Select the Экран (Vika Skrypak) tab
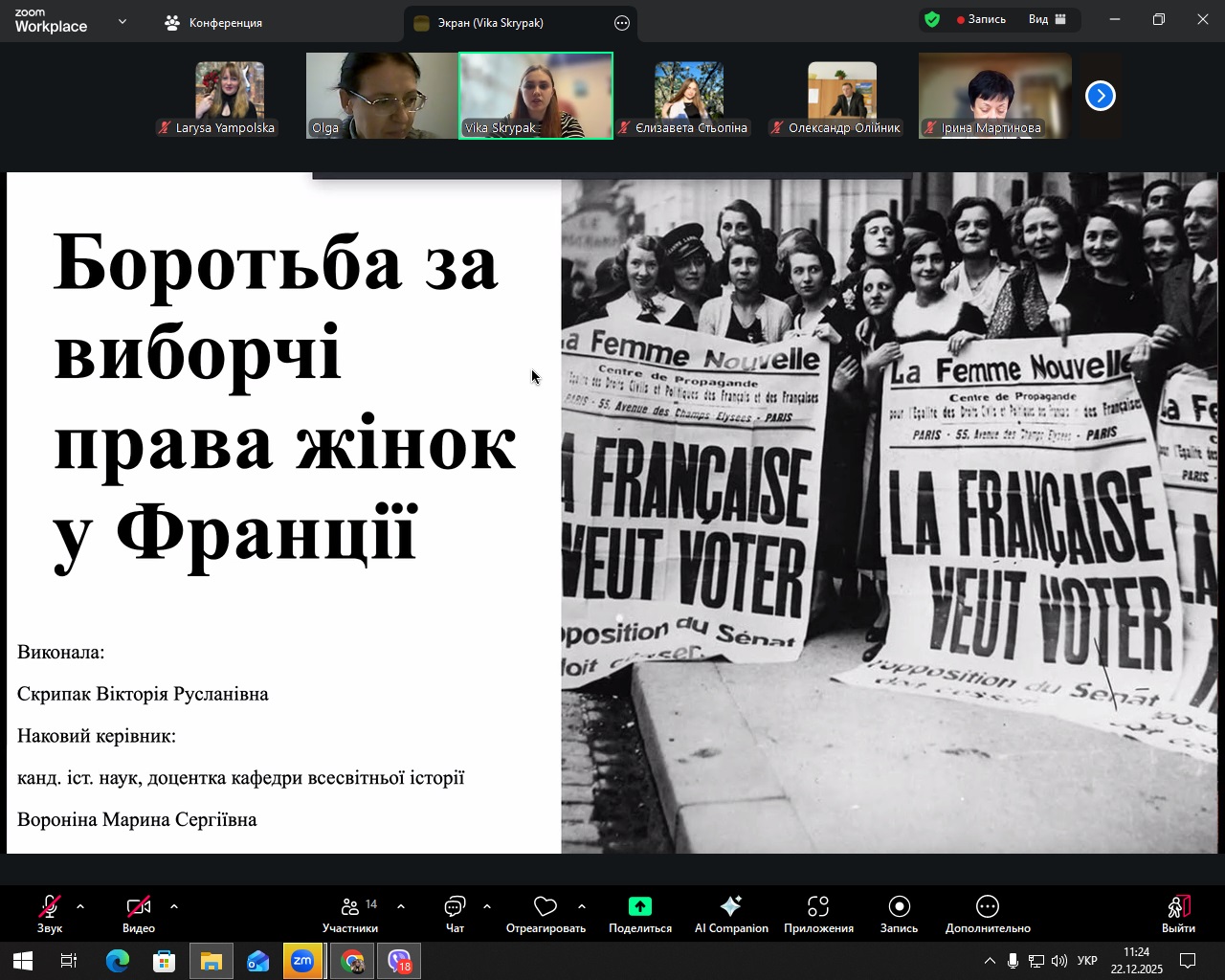1225x980 pixels. [490, 23]
